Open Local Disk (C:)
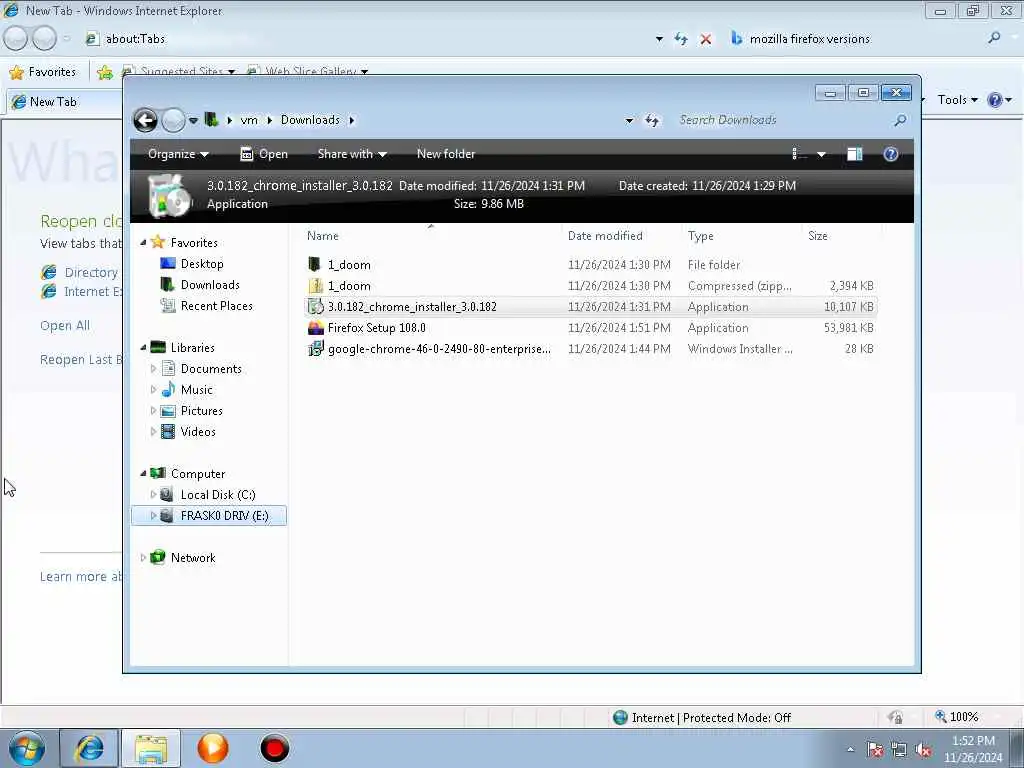Screen dimensions: 1024x768 pyautogui.click(x=217, y=494)
